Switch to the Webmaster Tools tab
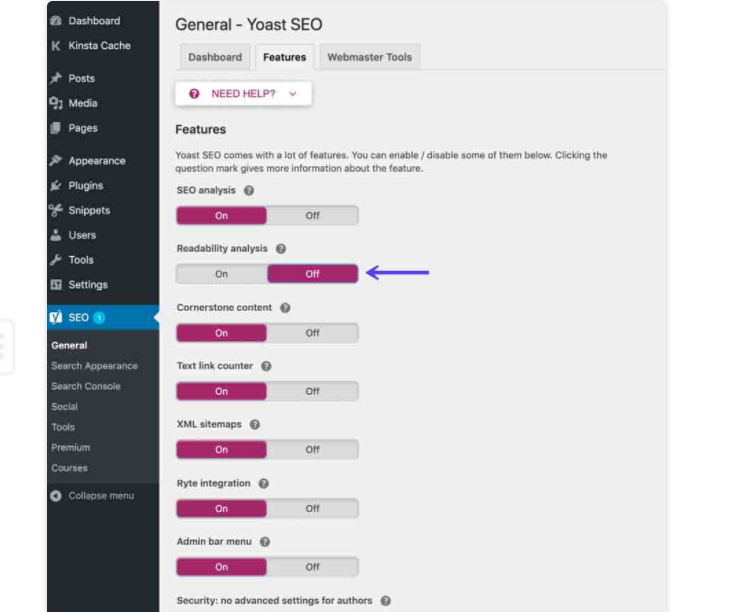736x612 pixels. point(369,57)
